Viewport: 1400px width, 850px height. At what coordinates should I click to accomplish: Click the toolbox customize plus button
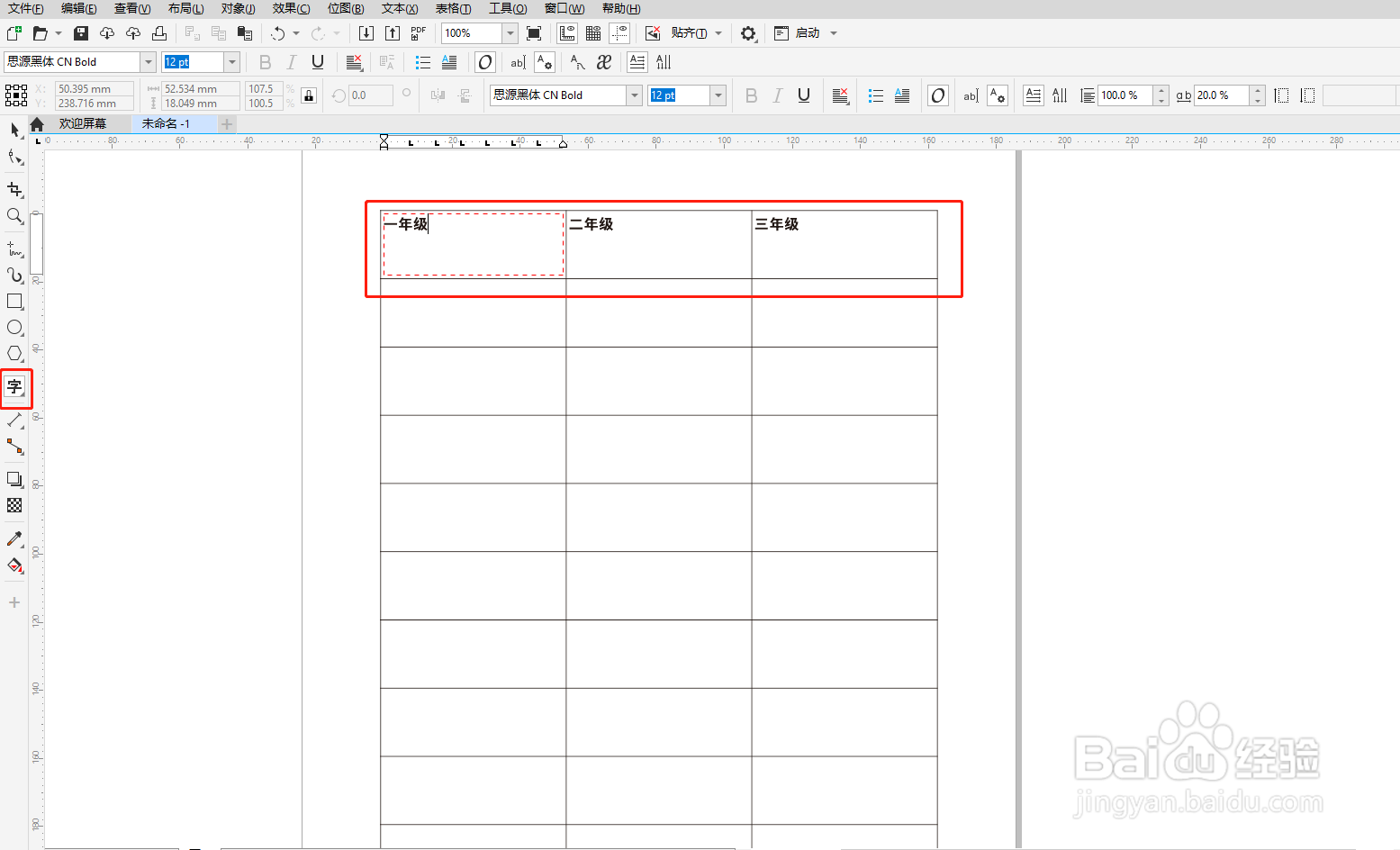[x=14, y=602]
